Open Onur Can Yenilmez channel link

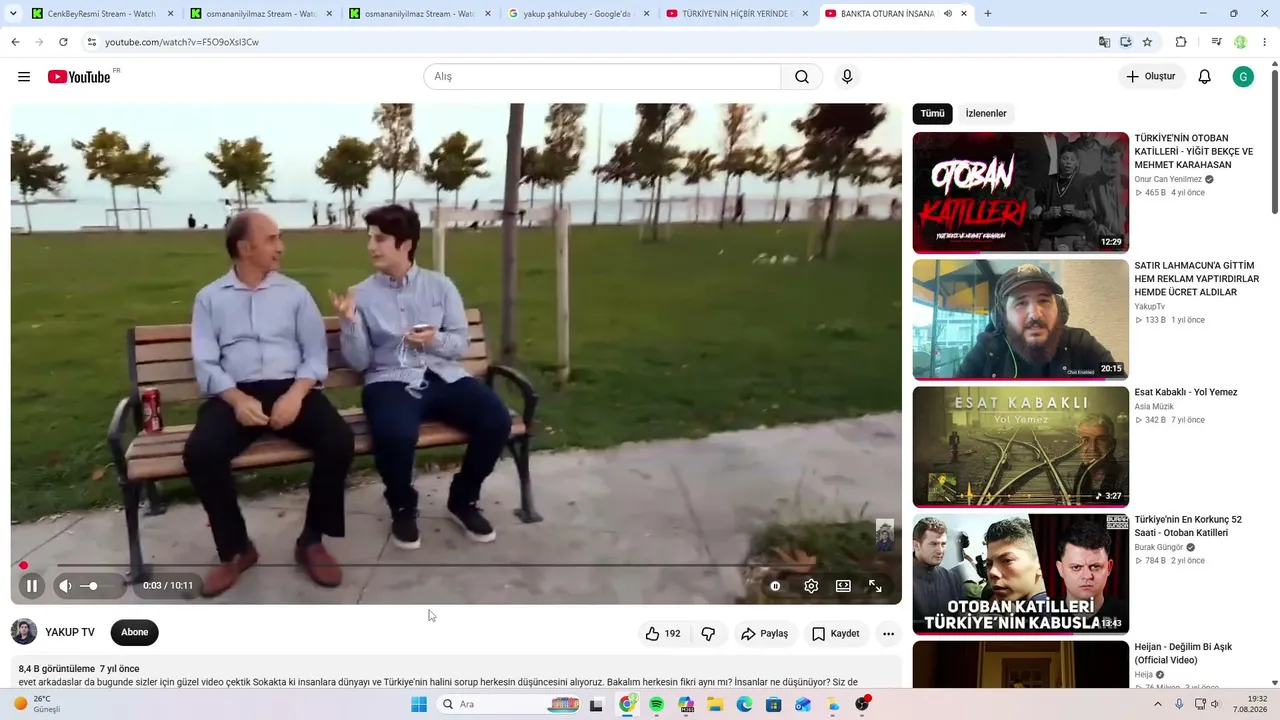[1168, 180]
